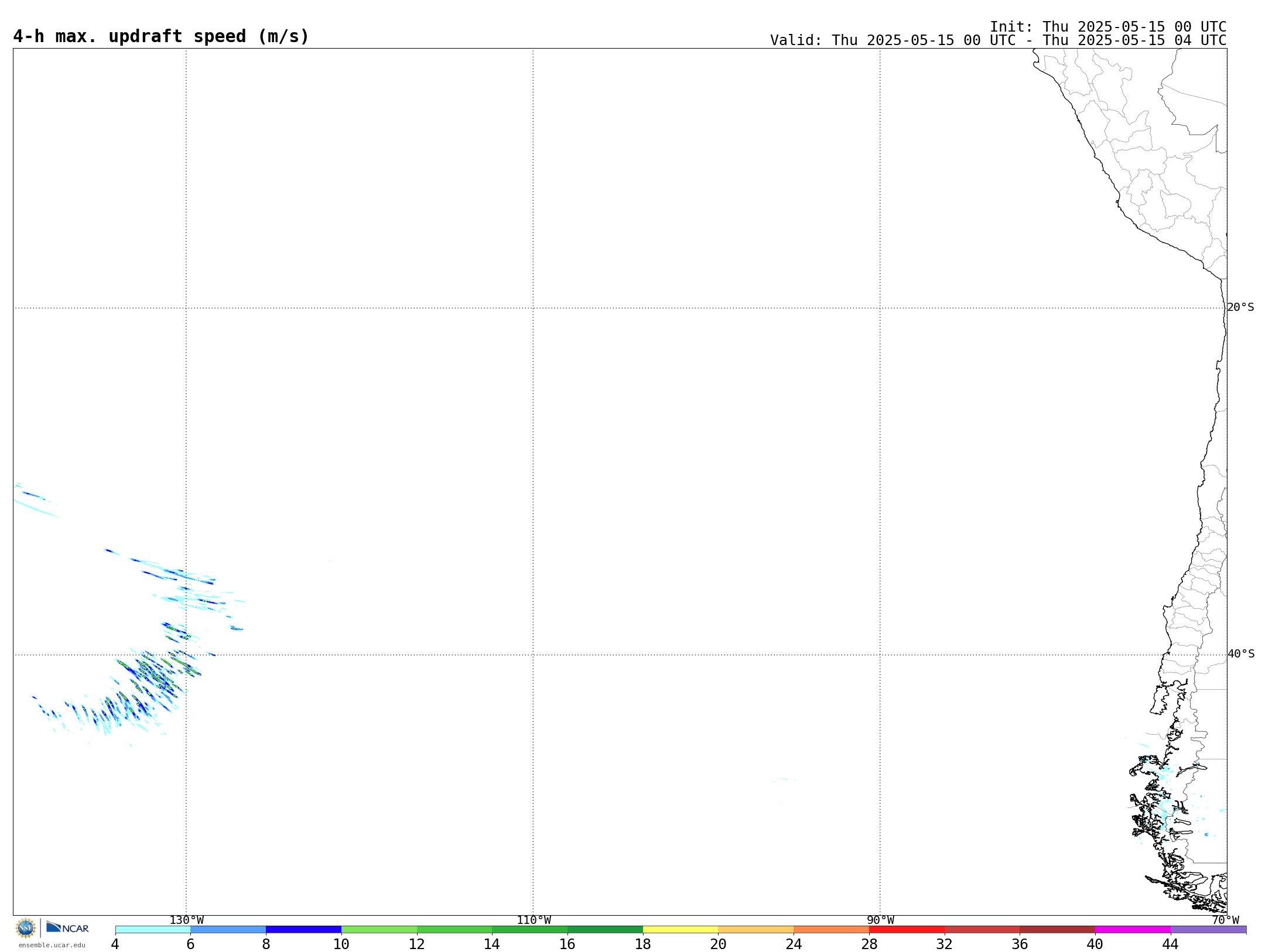The height and width of the screenshot is (952, 1265).
Task: Select the light orange 20-24 colorbar swatch
Action: (x=756, y=930)
